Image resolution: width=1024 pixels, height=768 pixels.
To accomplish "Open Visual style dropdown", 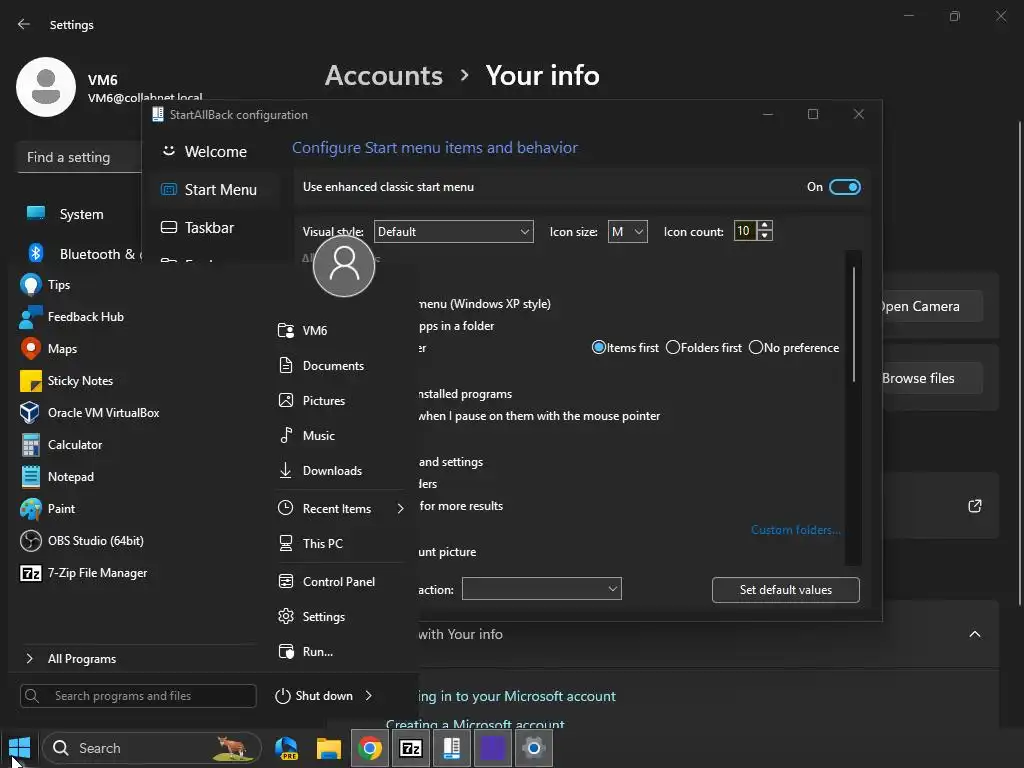I will [453, 232].
